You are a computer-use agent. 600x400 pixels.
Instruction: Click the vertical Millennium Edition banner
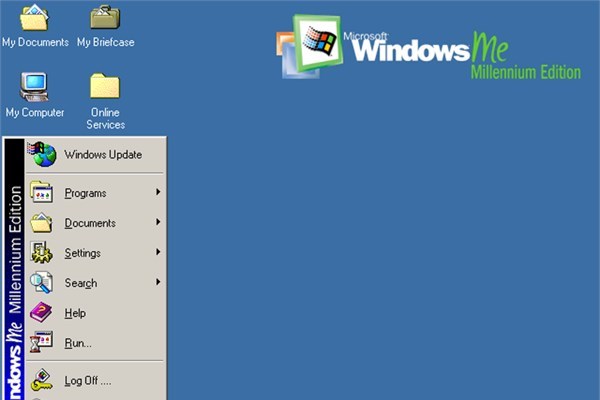(x=14, y=270)
